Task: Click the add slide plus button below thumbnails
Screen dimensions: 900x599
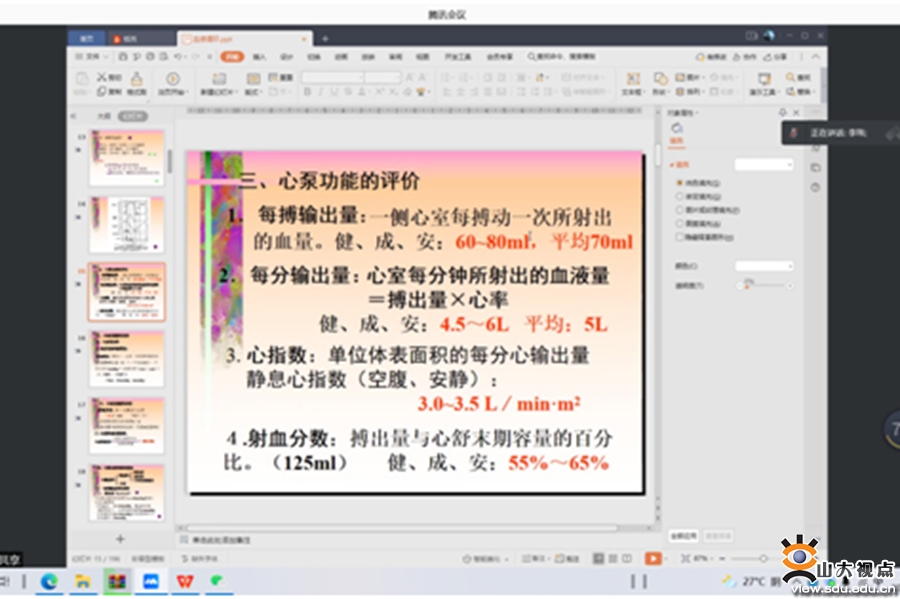Action: pos(120,538)
